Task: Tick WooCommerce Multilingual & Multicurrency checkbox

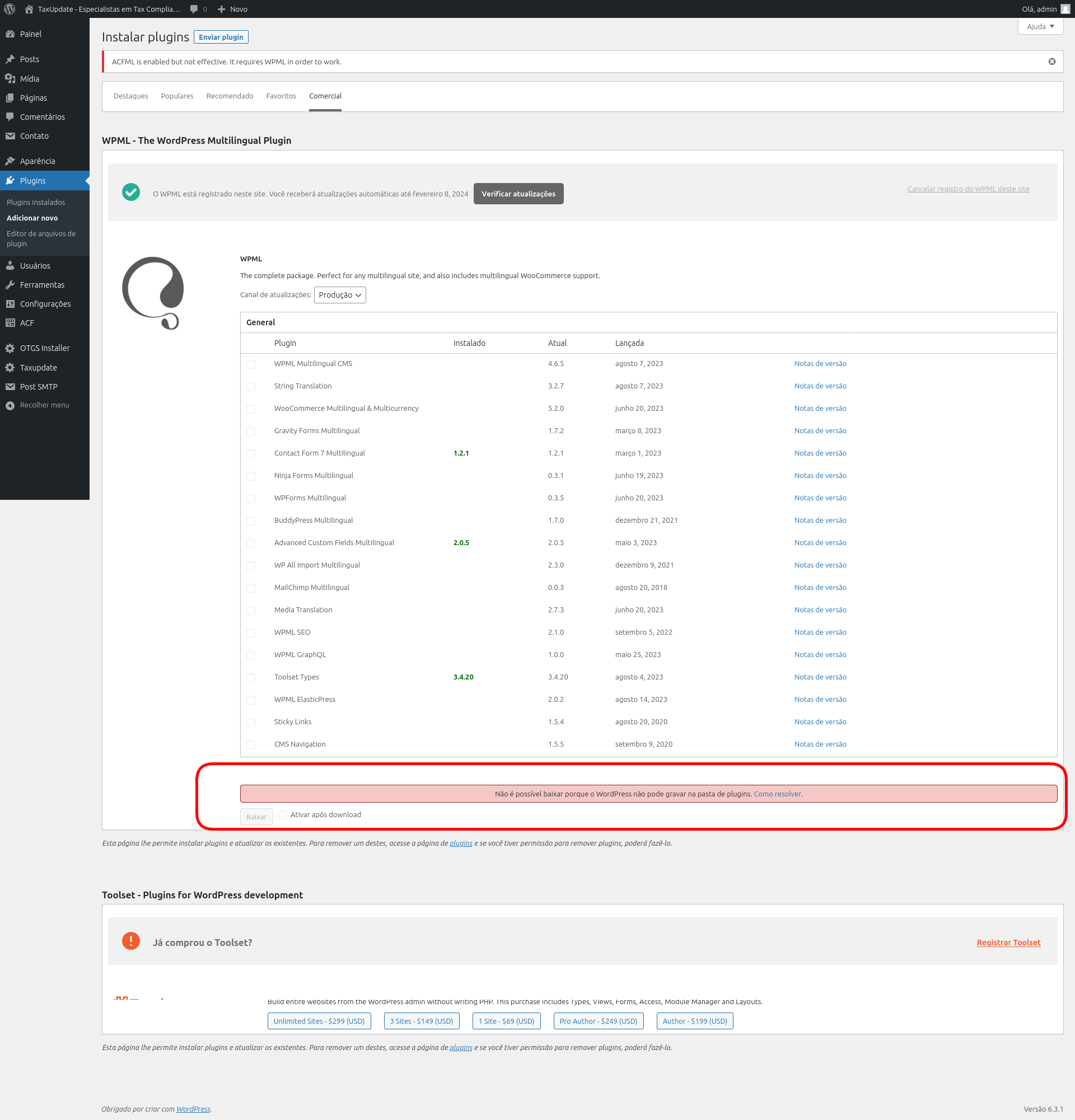Action: [x=251, y=409]
